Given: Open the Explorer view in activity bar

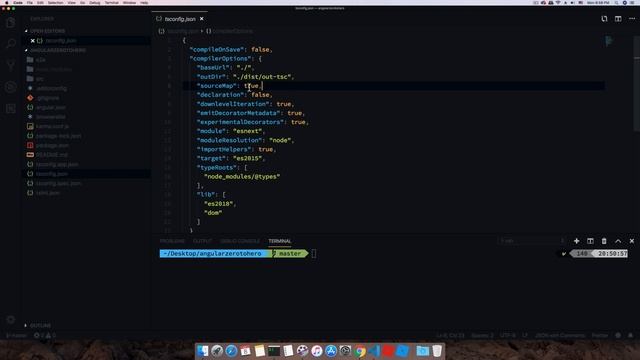Looking at the screenshot, I should [11, 22].
